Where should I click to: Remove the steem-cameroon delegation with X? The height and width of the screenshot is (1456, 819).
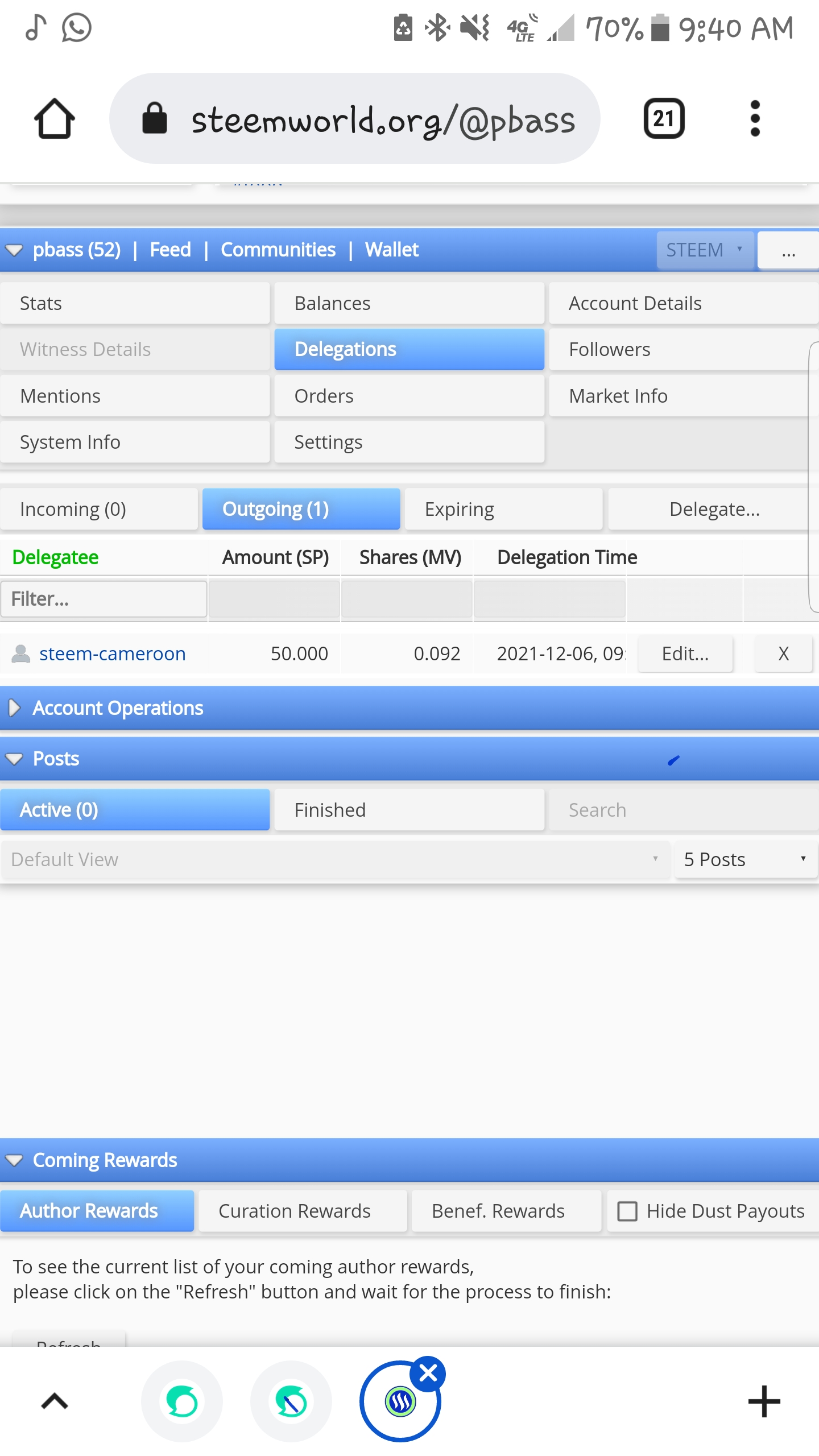coord(783,653)
